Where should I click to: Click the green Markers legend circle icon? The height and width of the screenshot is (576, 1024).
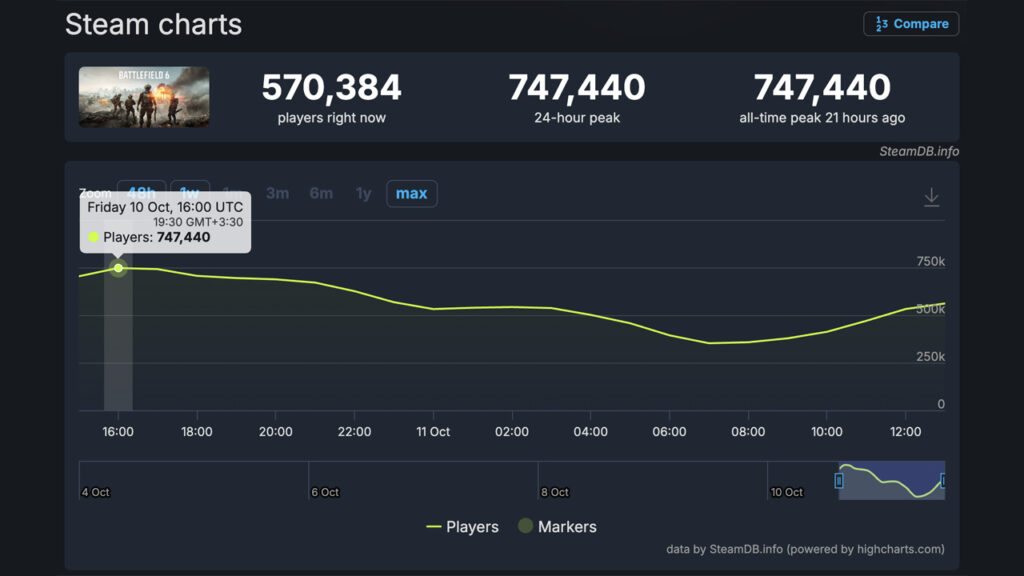[x=525, y=526]
